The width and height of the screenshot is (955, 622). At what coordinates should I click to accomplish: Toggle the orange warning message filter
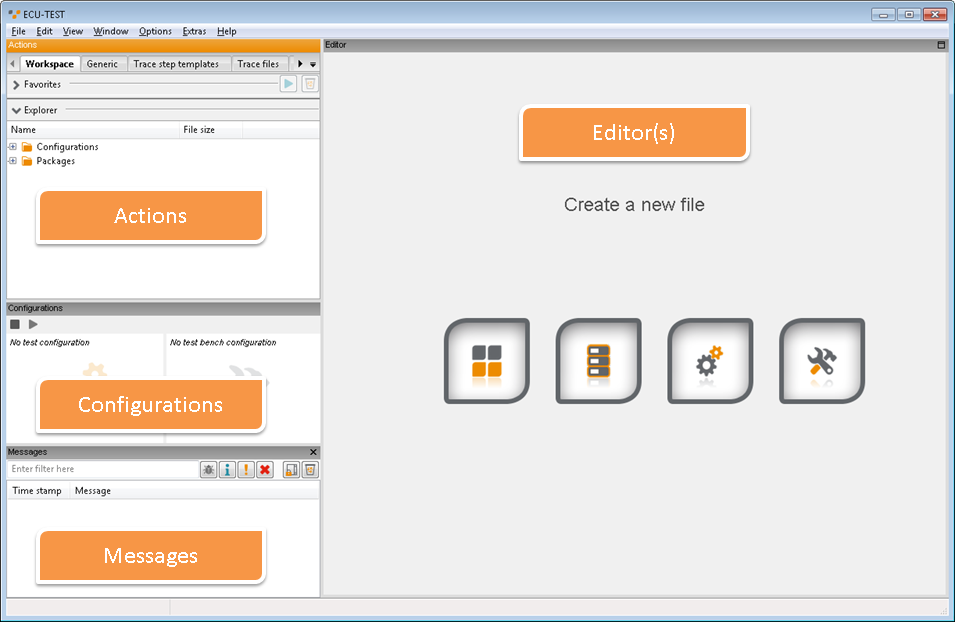click(246, 470)
